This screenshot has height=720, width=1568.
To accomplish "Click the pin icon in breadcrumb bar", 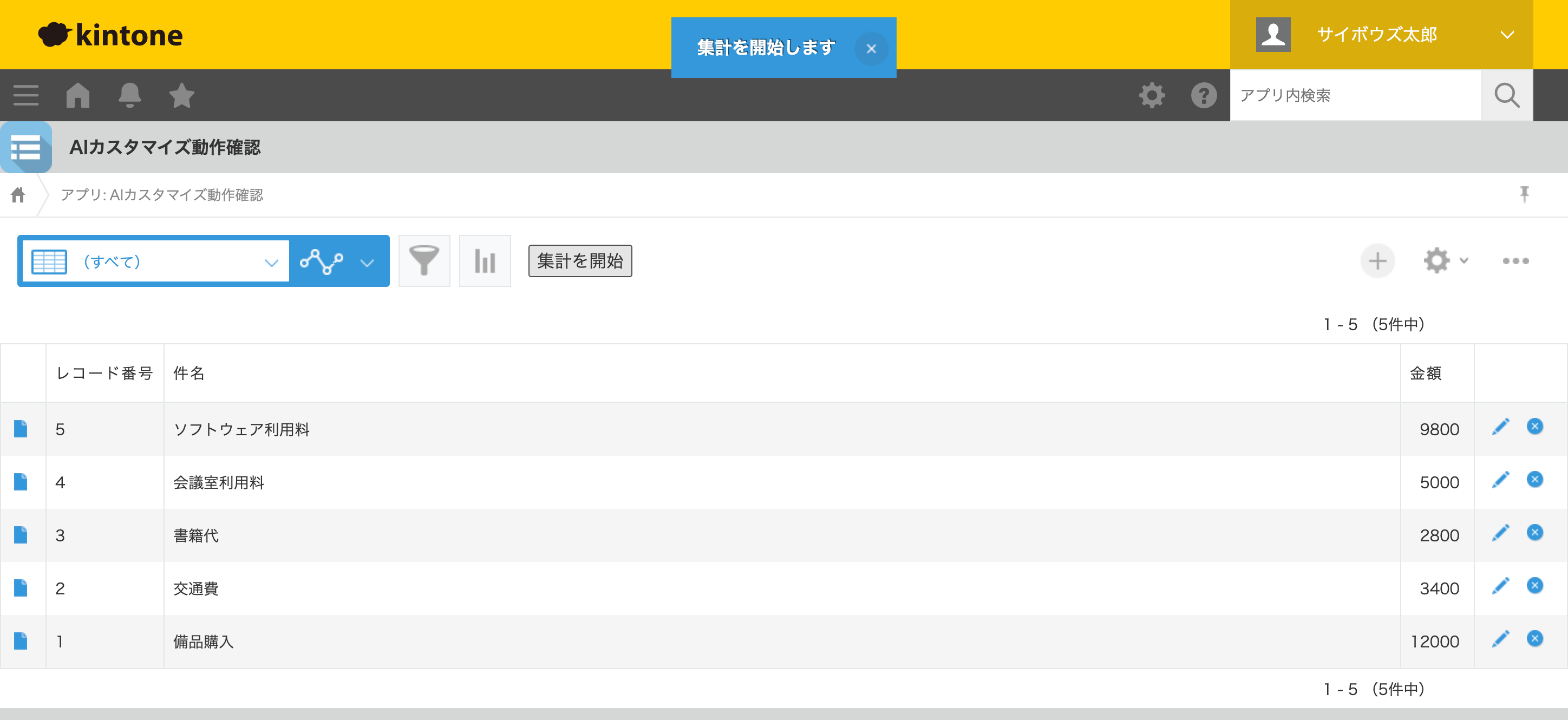I will pos(1525,194).
